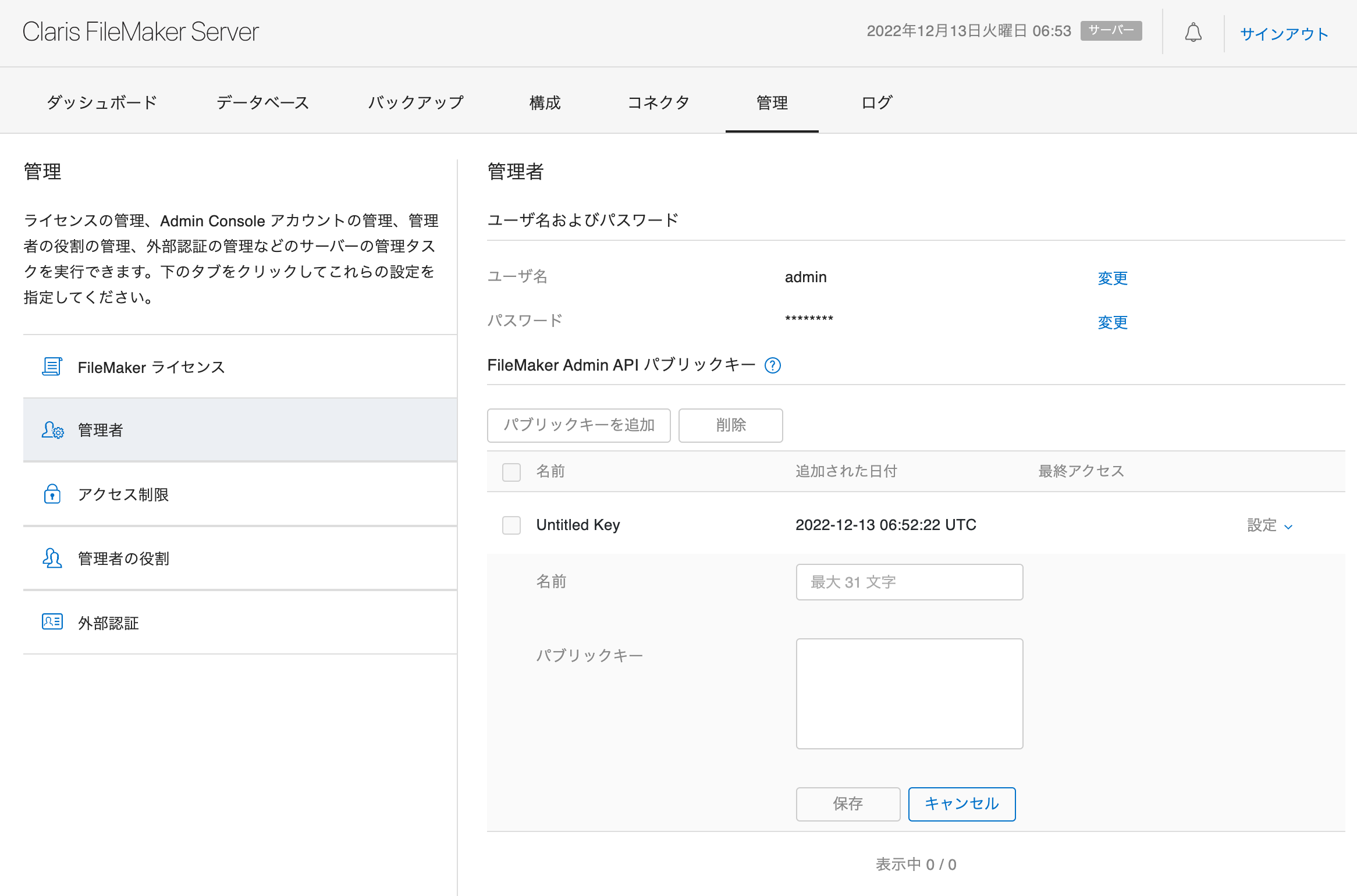Click the 名前 input field
Image resolution: width=1357 pixels, height=896 pixels.
click(x=909, y=582)
